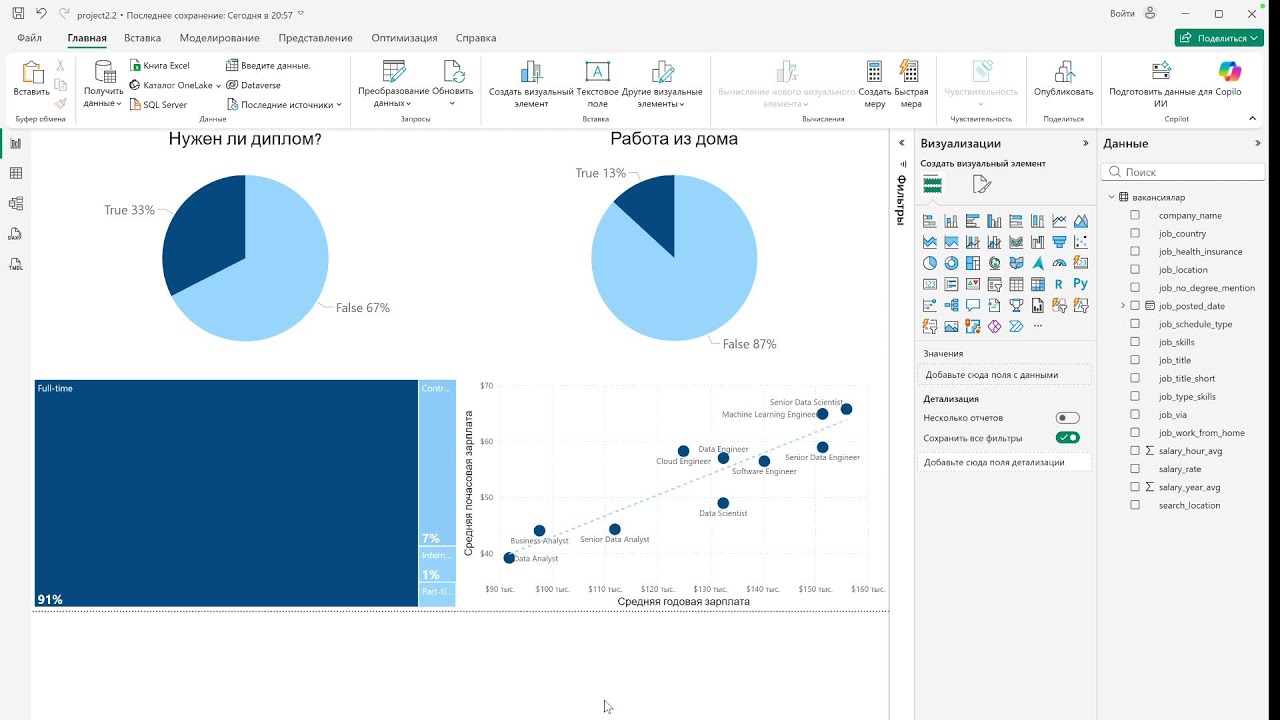Viewport: 1280px width, 720px height.
Task: Click 'Создать меру' button
Action: click(x=874, y=84)
